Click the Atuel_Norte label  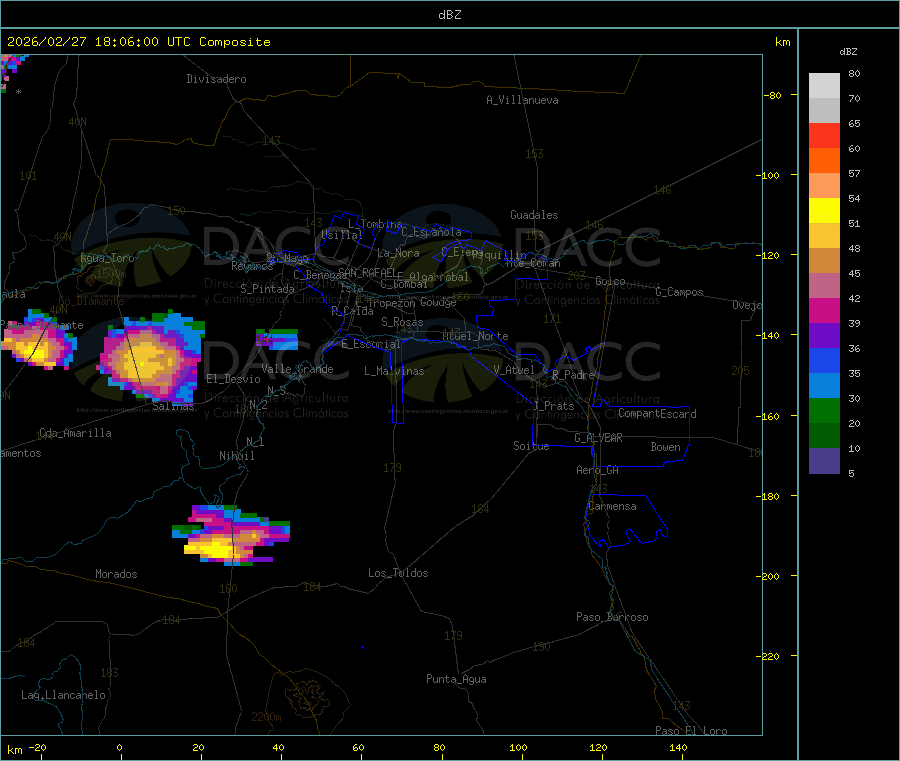point(475,336)
